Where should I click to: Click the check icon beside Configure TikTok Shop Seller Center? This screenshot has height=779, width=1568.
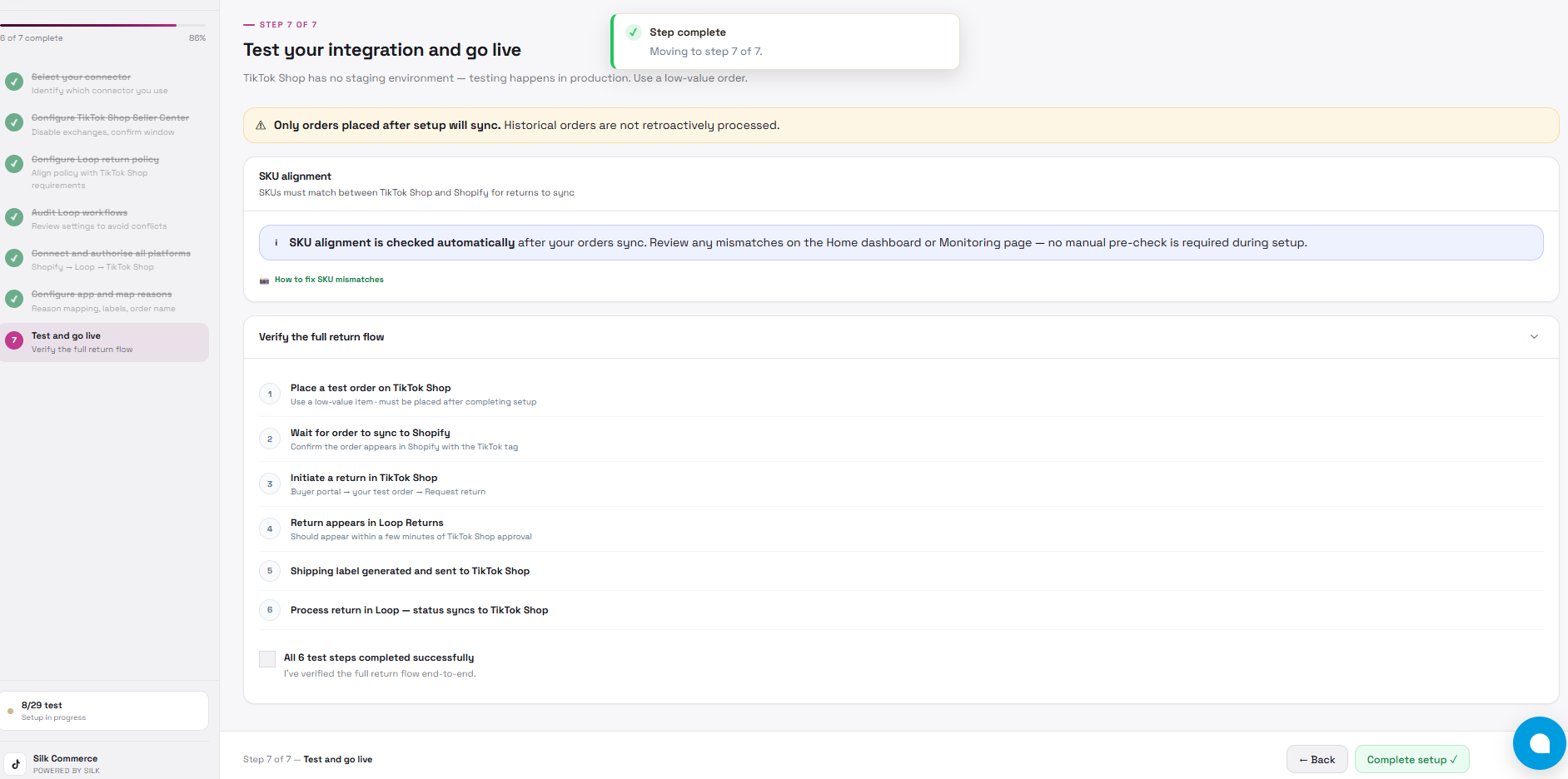14,122
